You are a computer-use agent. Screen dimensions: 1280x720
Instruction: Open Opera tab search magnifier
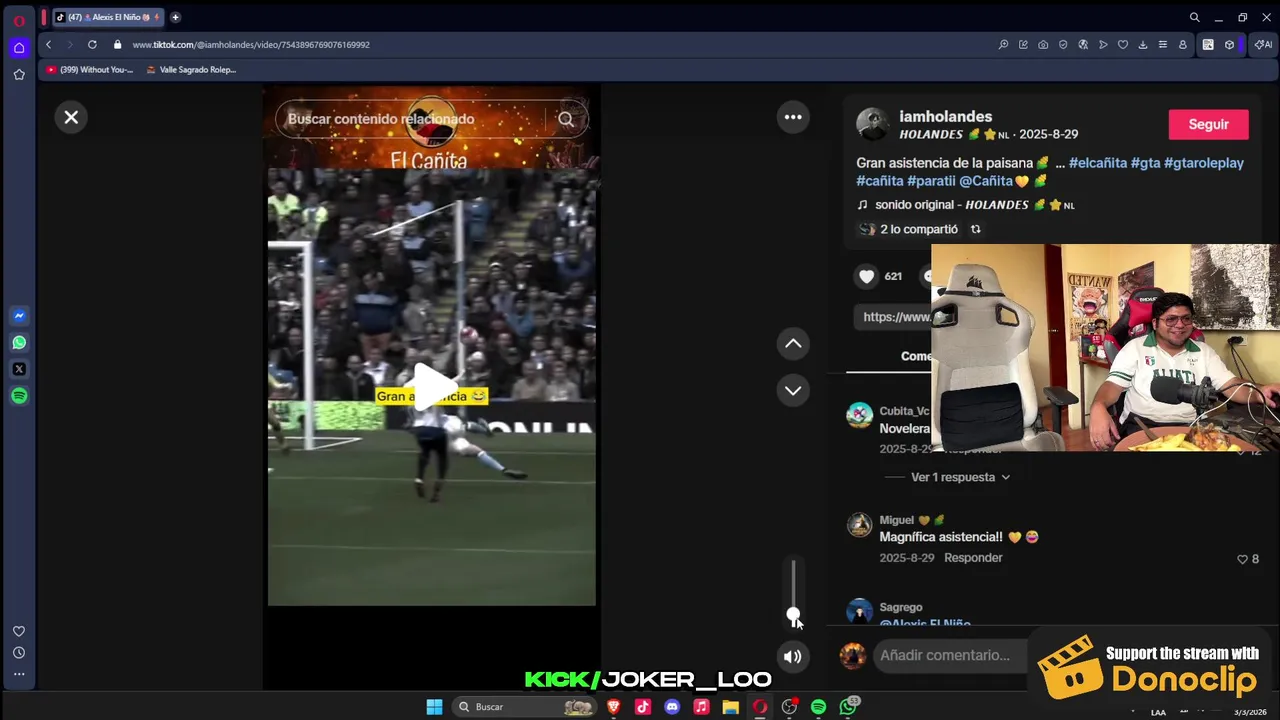coord(1194,17)
